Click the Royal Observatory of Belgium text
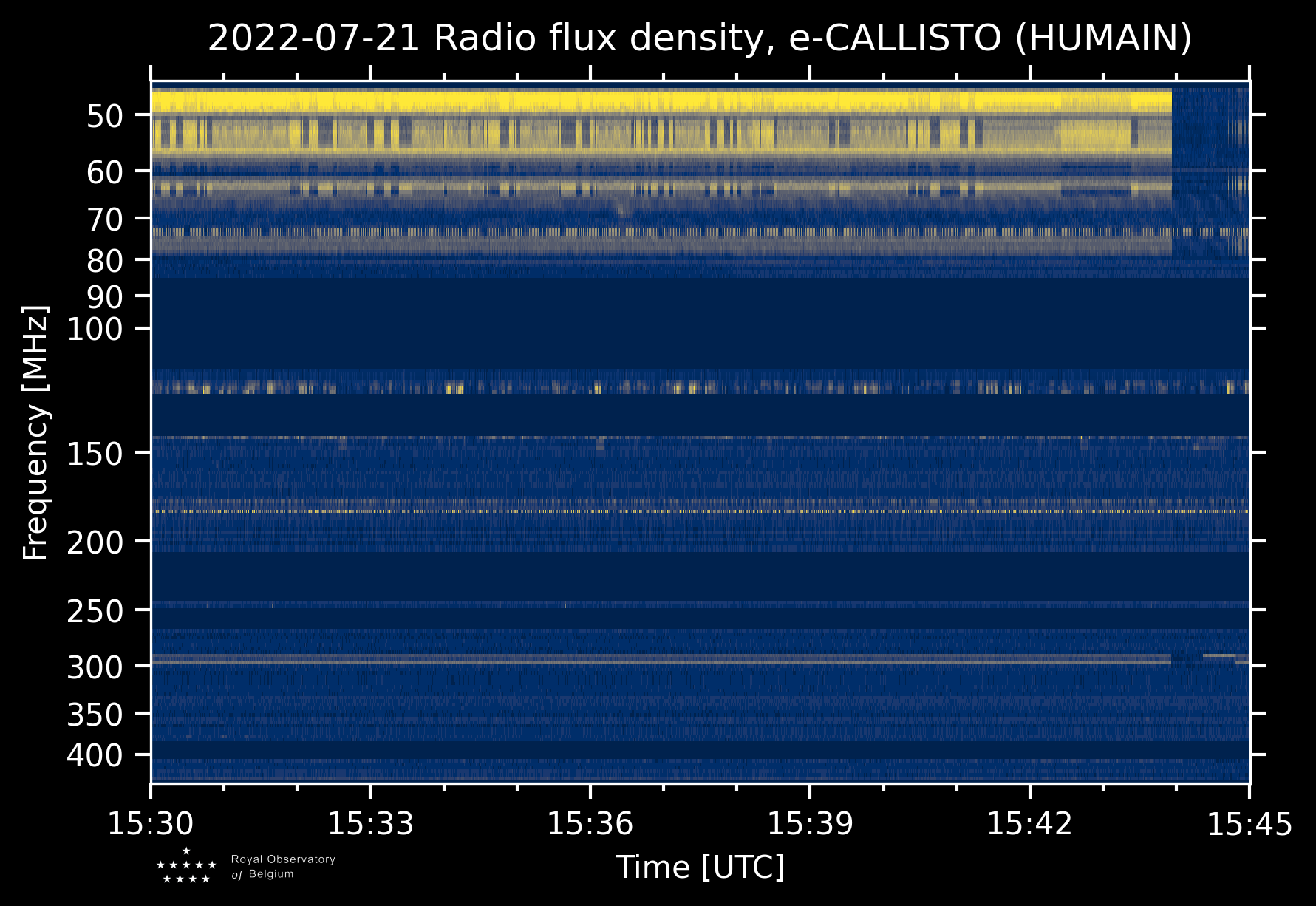1316x906 pixels. pos(283,867)
